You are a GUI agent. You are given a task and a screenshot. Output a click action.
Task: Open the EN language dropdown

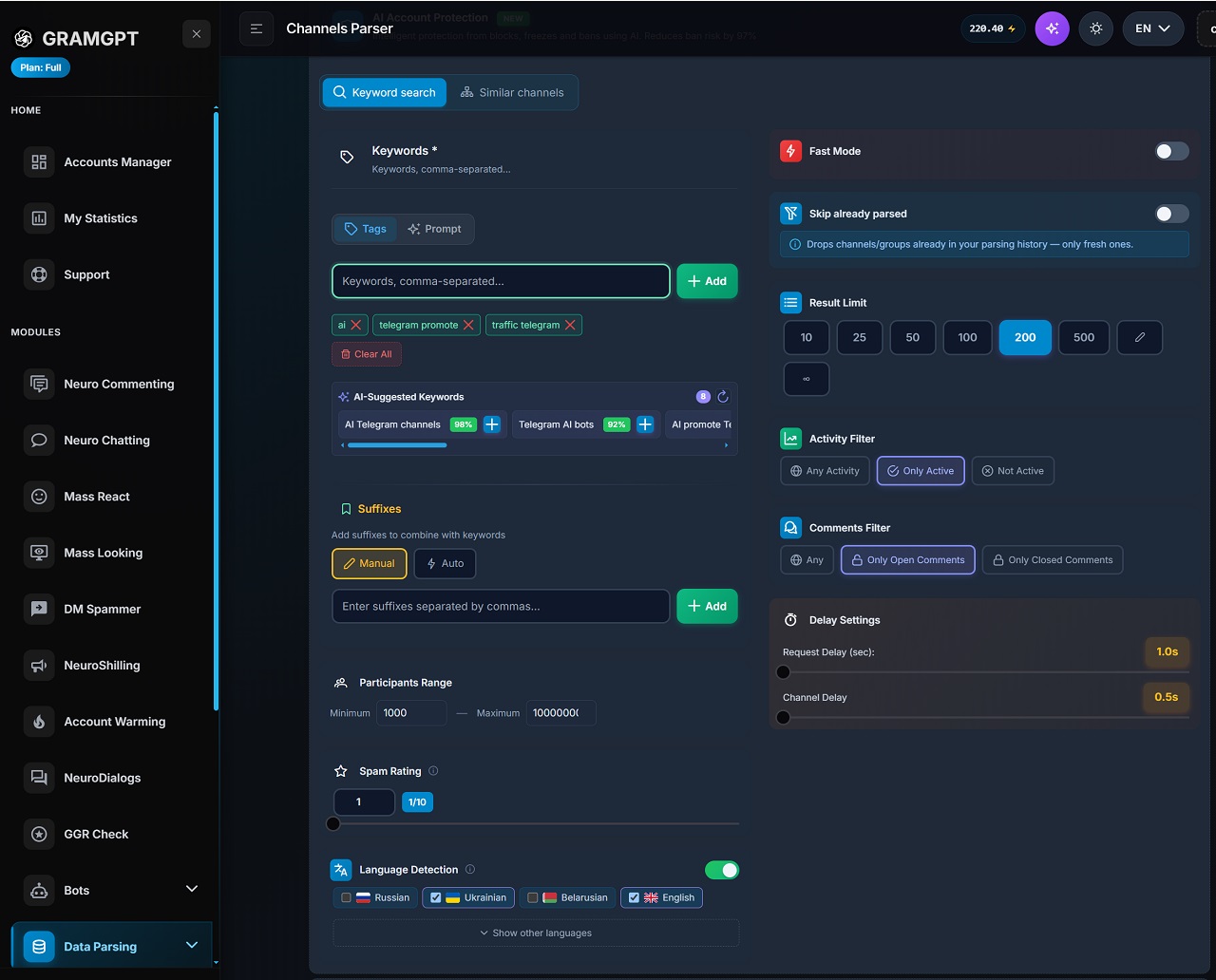click(1153, 28)
